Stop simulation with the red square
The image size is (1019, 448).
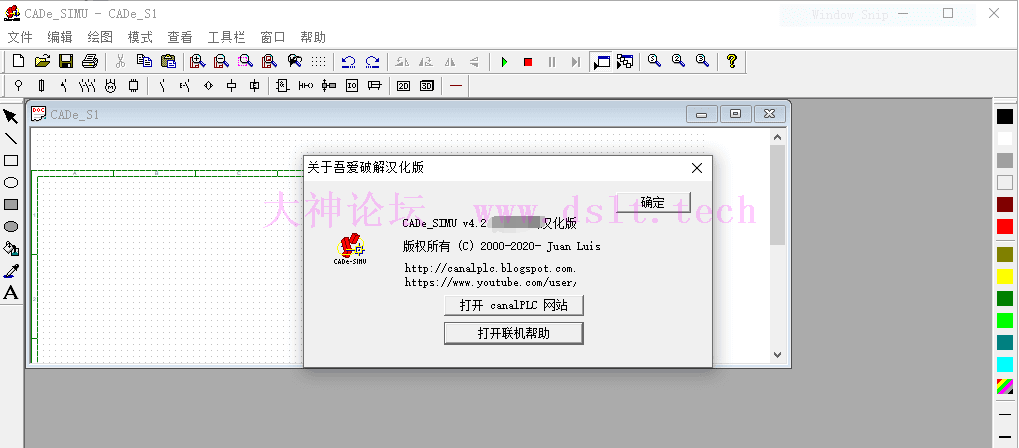point(528,62)
